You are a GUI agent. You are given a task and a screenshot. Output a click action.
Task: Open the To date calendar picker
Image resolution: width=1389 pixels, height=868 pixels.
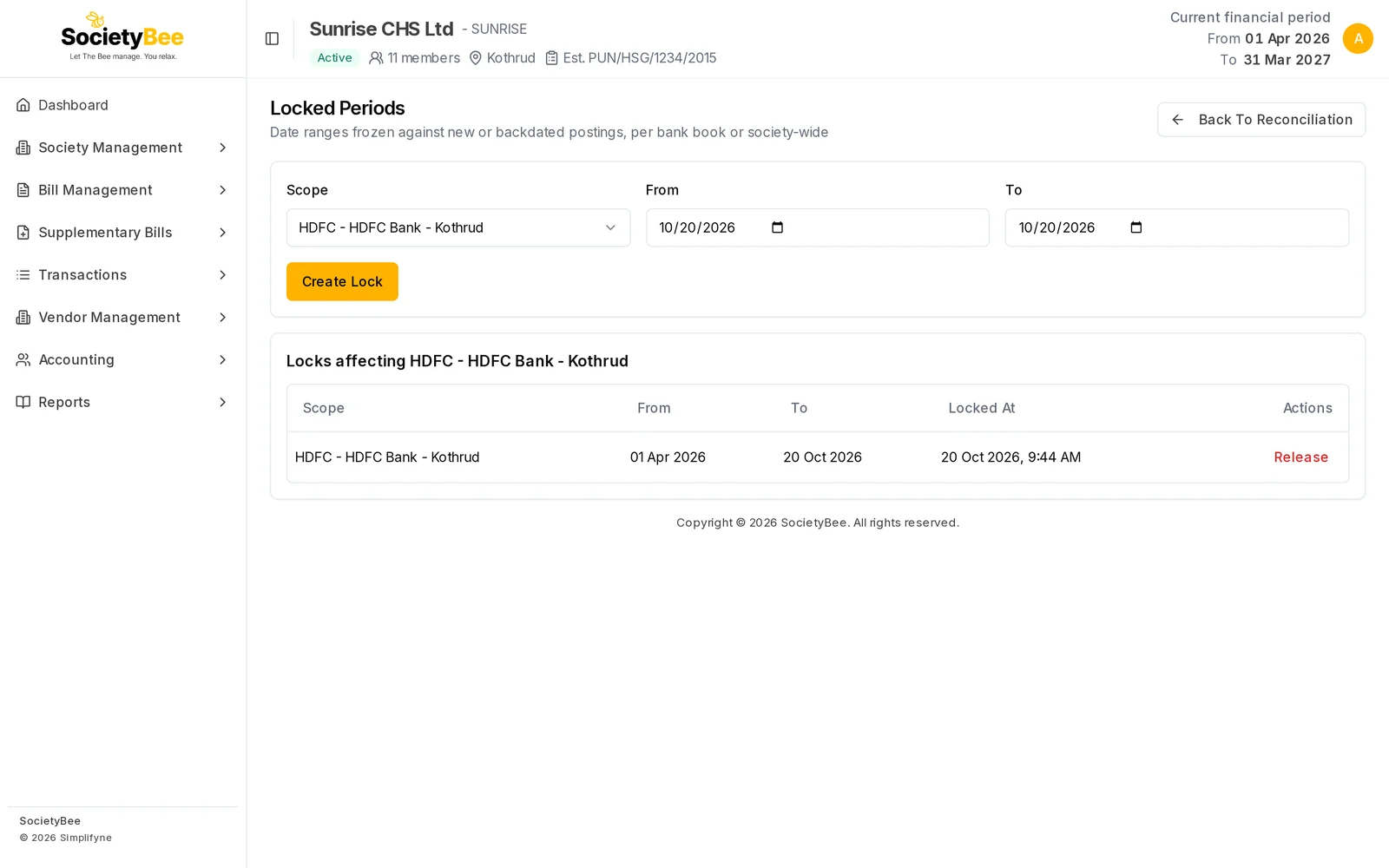tap(1136, 227)
